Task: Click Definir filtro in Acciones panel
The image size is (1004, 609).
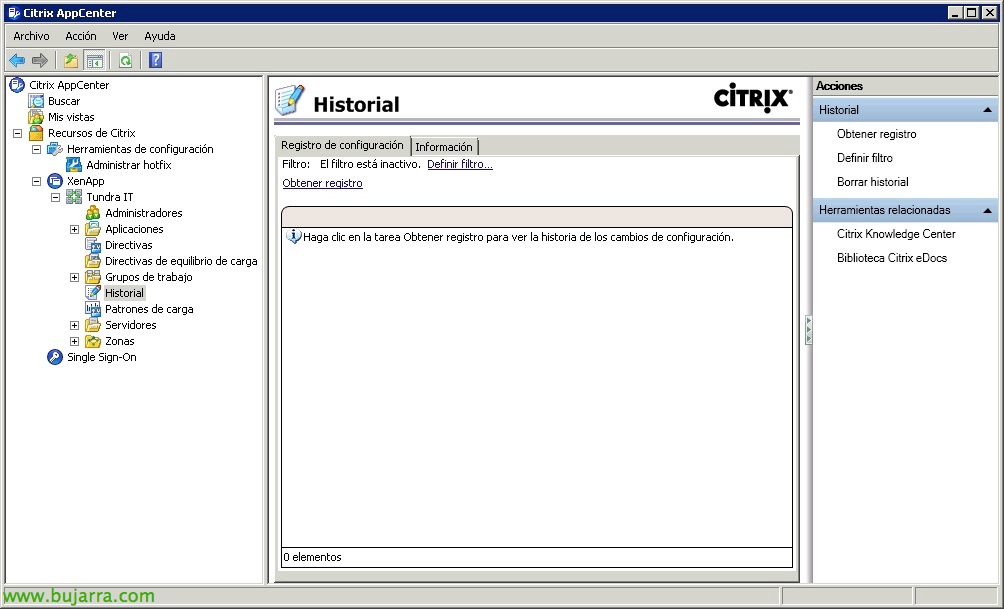Action: pyautogui.click(x=864, y=158)
